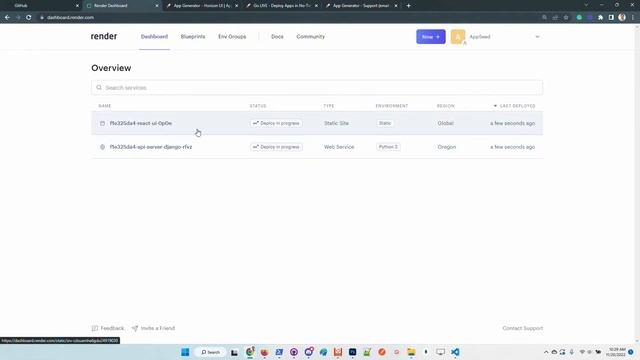Click the Oregon region cell
This screenshot has width=640, height=360.
(x=447, y=147)
